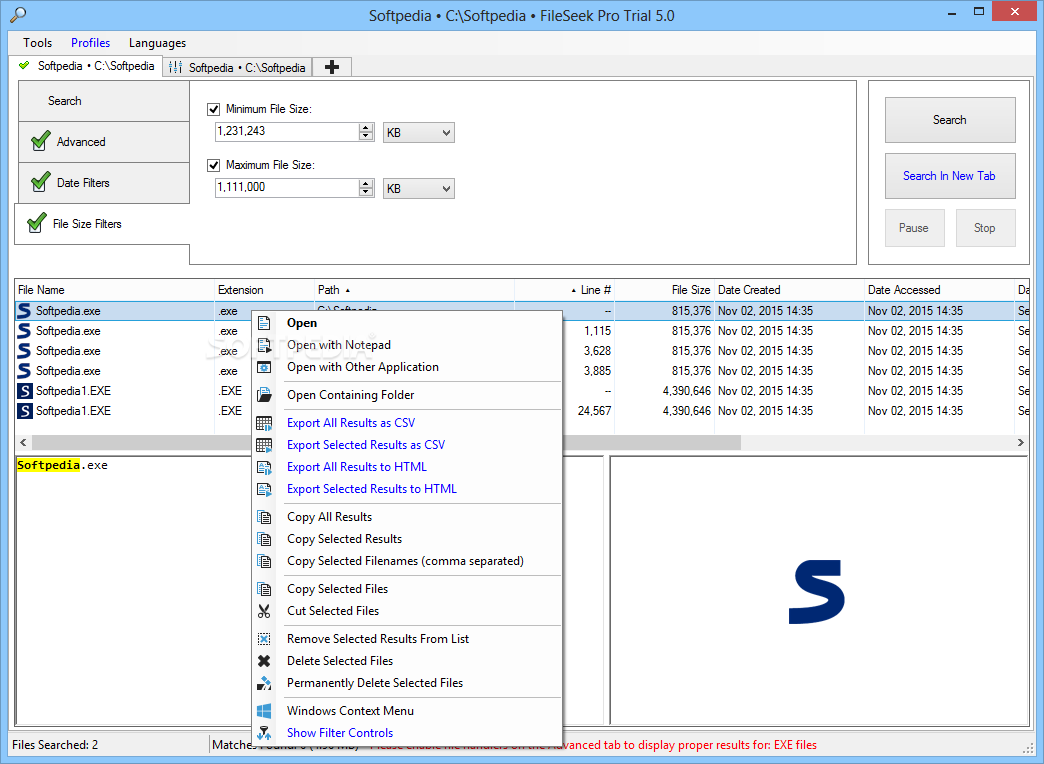Click the Copy Selected Filenames icon
This screenshot has height=764, width=1044.
point(264,561)
